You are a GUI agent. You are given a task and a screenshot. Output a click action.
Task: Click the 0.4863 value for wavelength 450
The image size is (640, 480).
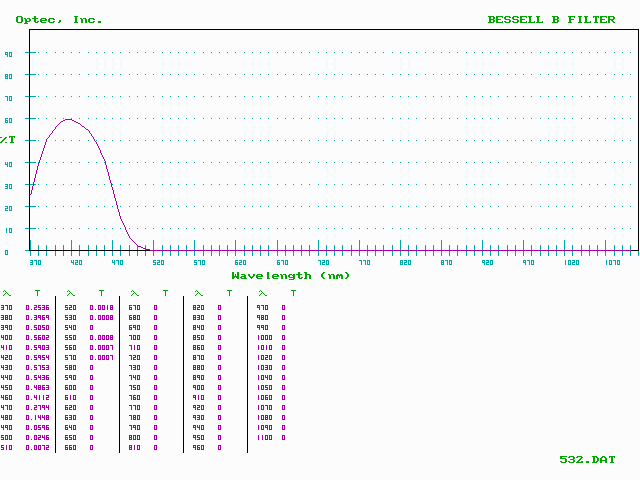click(x=39, y=387)
